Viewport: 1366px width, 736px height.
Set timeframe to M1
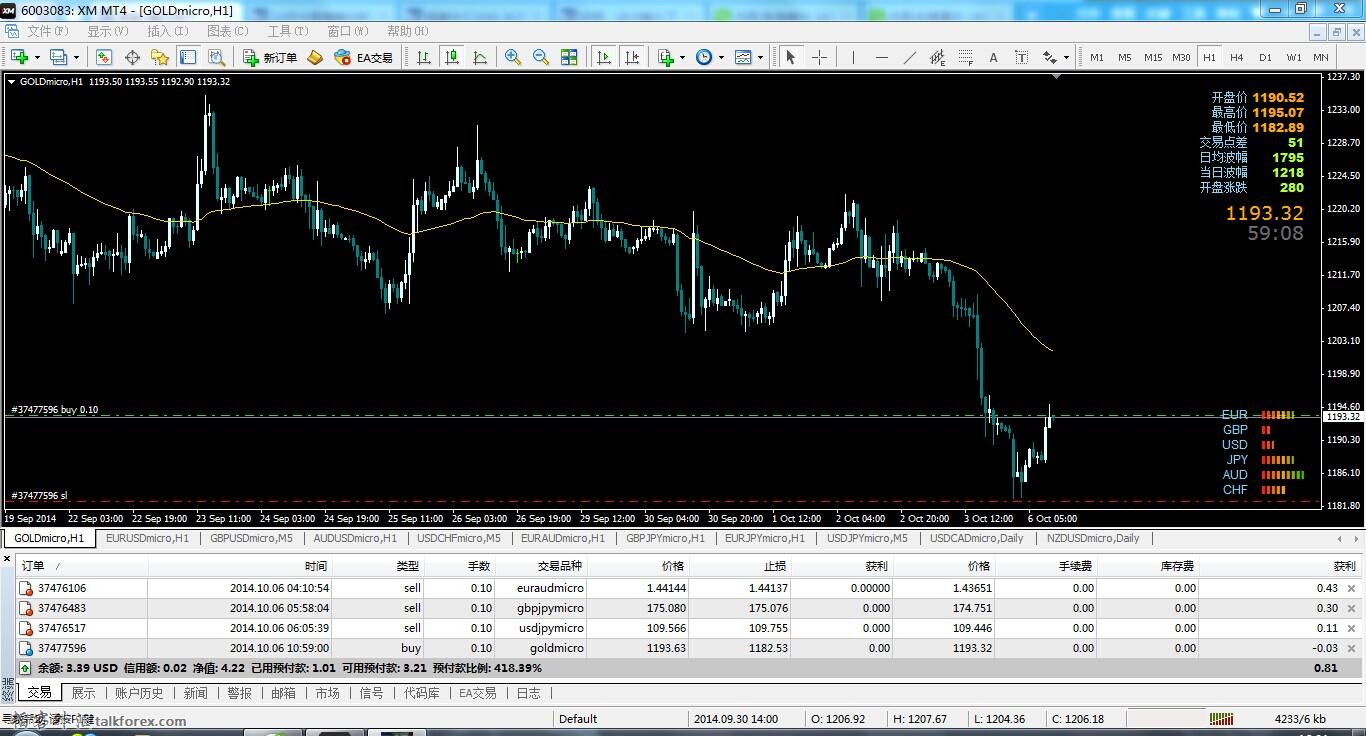(x=1097, y=57)
